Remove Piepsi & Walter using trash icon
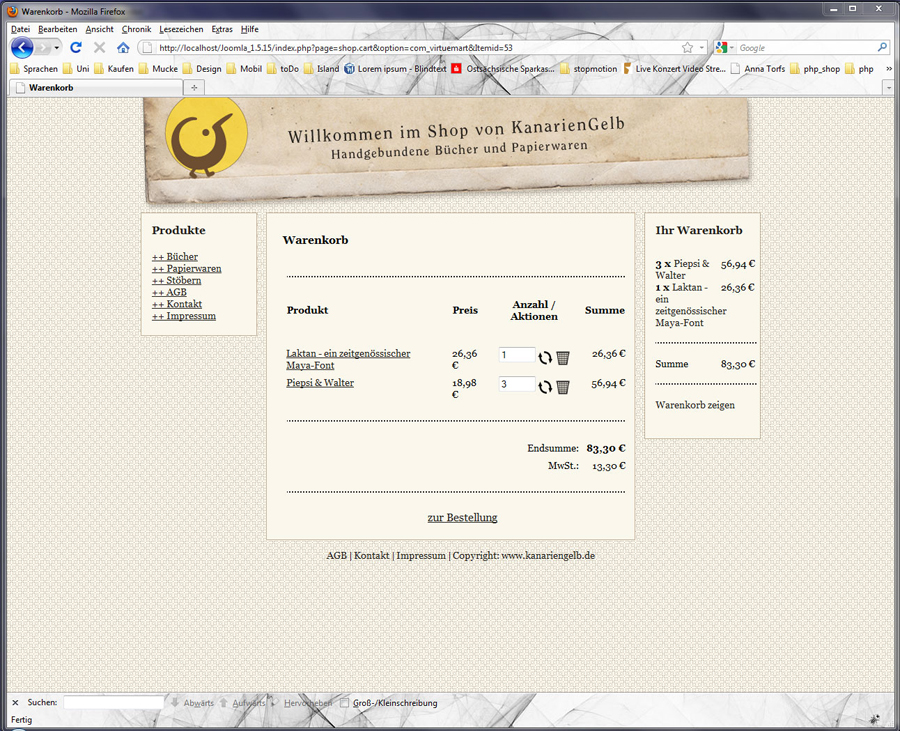900x731 pixels. click(x=563, y=387)
